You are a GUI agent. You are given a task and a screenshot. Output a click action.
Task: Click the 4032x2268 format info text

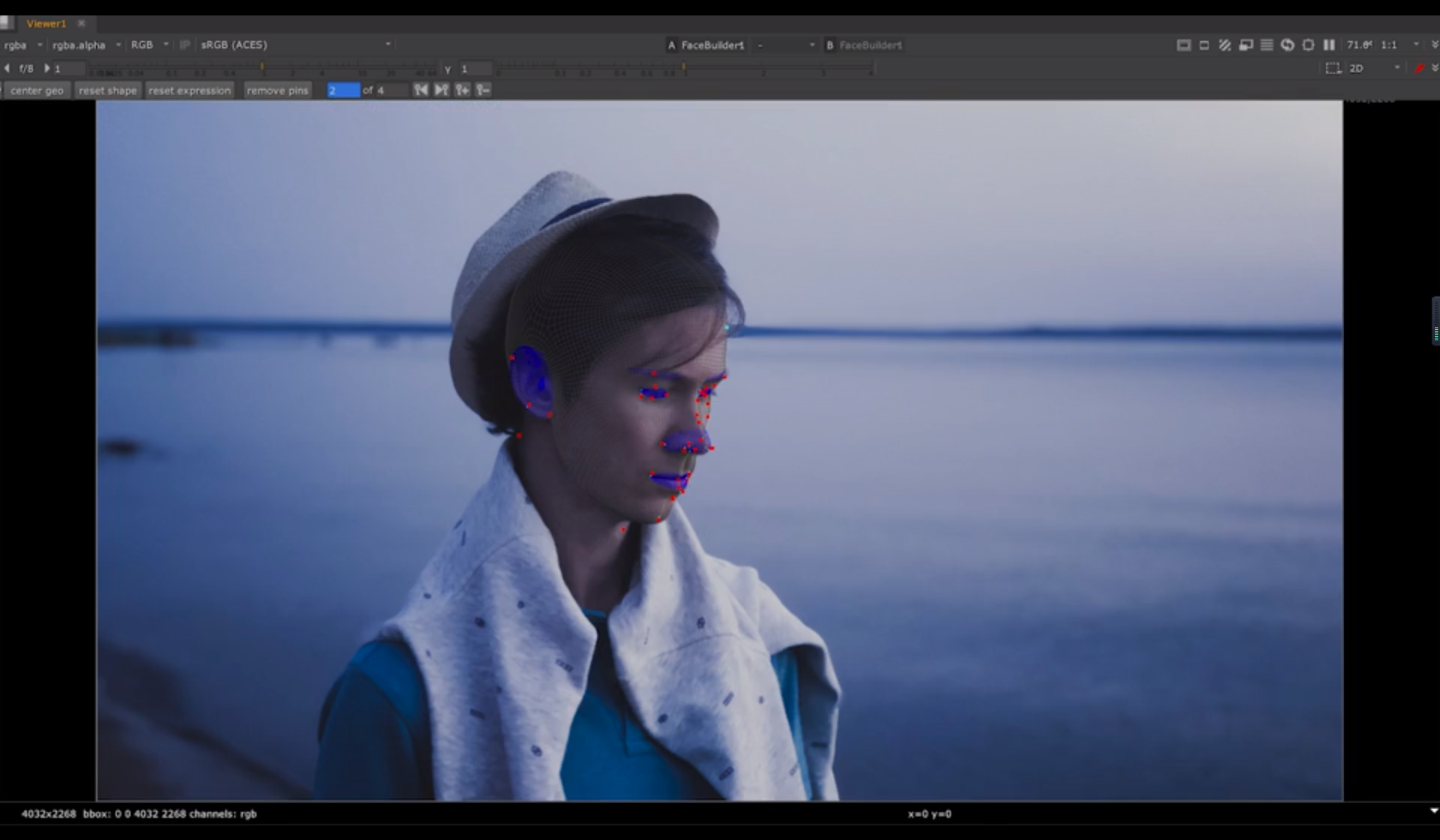coord(49,813)
